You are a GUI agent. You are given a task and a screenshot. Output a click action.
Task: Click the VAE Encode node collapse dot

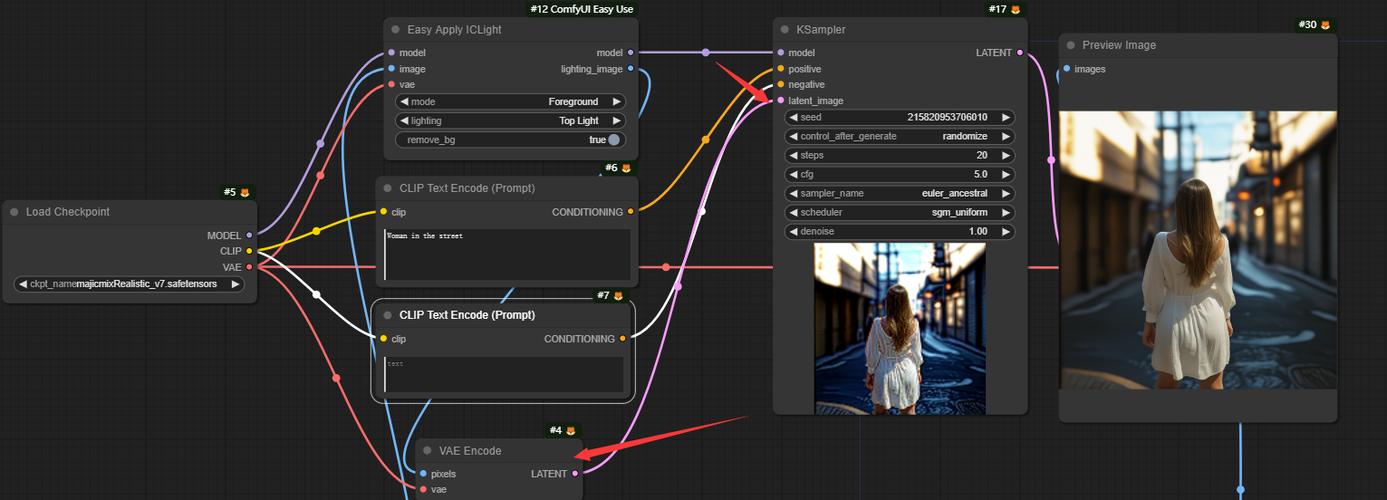427,451
